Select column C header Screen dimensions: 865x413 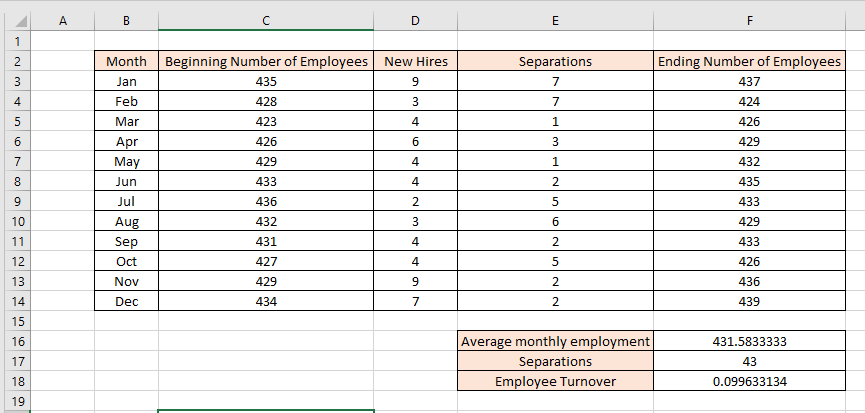tap(266, 21)
